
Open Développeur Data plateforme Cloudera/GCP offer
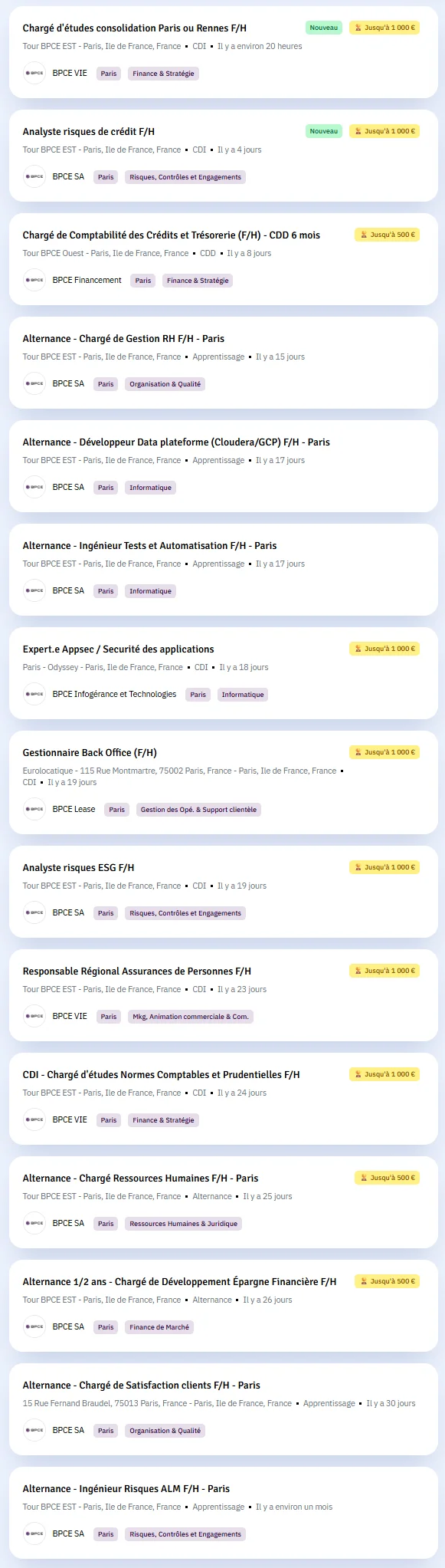click(176, 442)
